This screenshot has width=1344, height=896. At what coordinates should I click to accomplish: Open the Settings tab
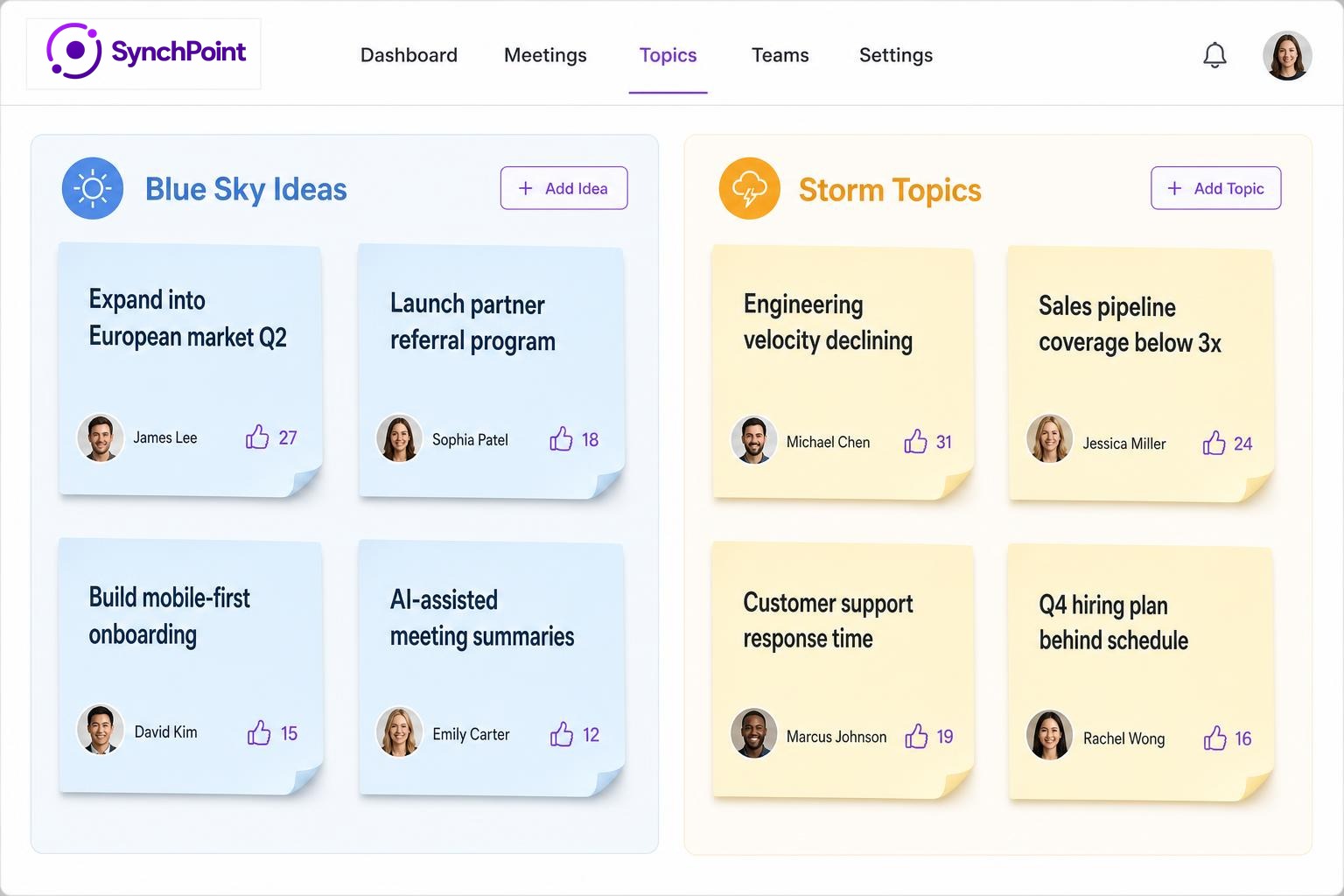896,55
